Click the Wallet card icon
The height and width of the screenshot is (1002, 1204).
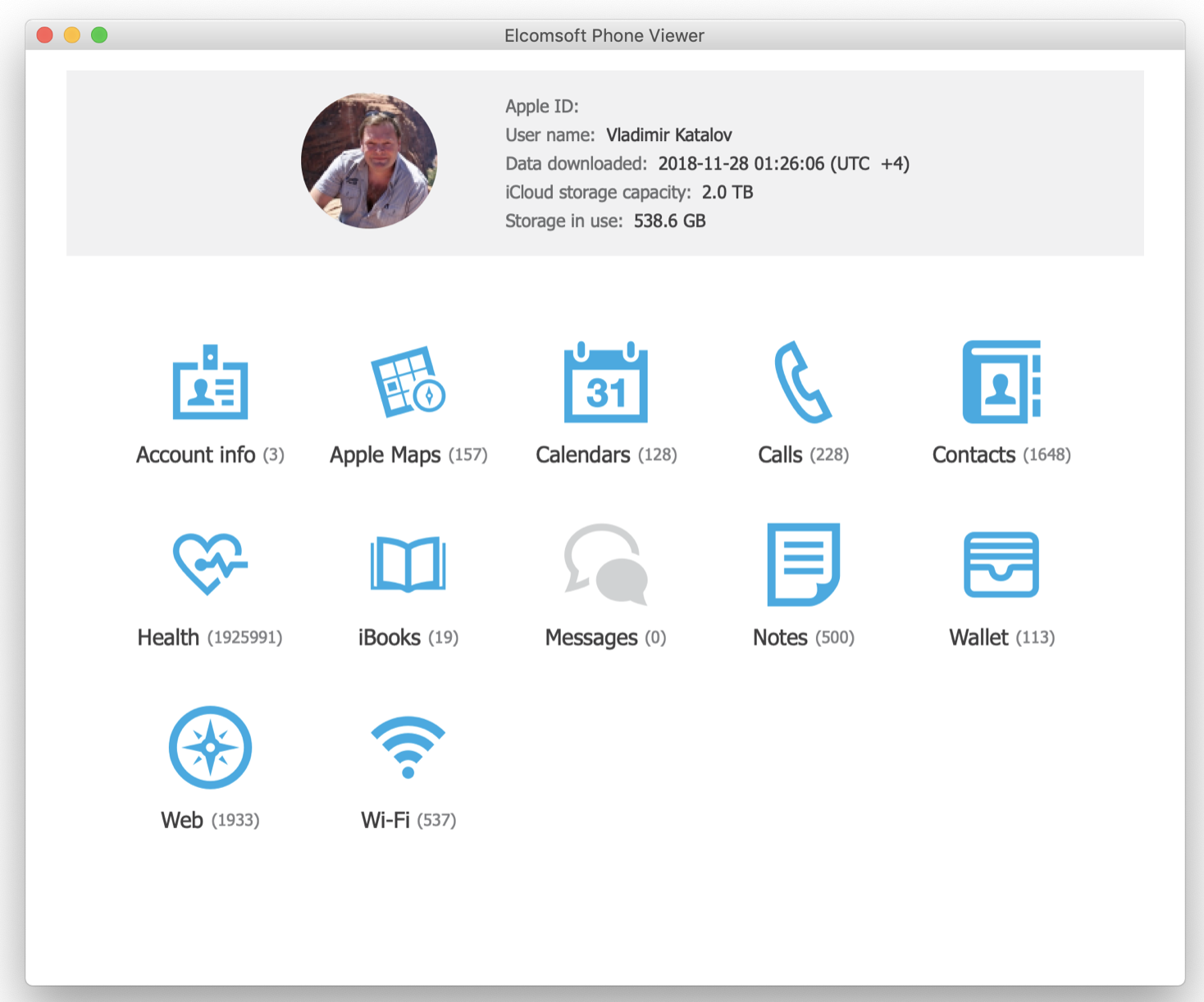tap(1001, 564)
